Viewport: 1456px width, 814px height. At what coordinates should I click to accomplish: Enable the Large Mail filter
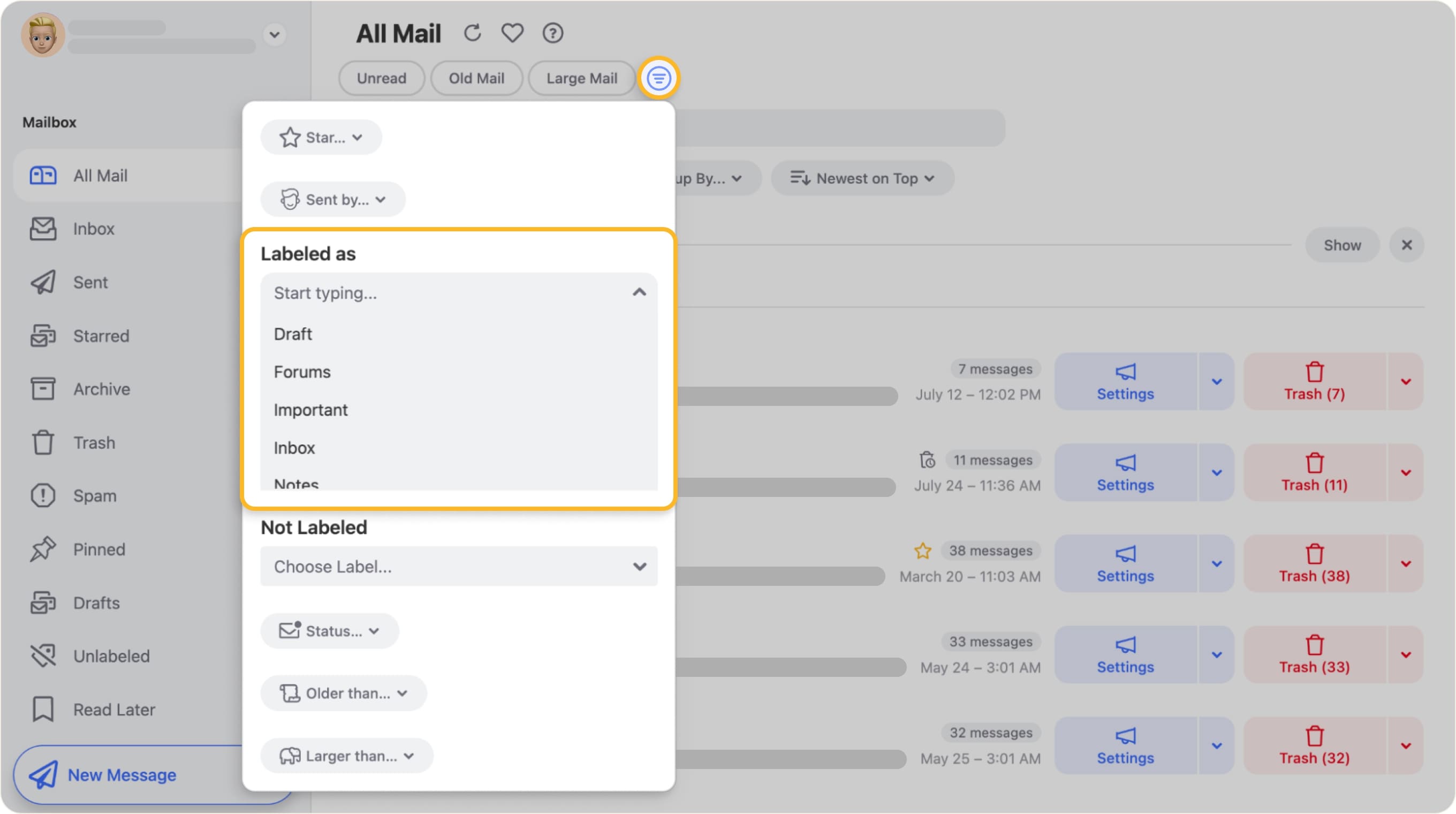[x=582, y=78]
